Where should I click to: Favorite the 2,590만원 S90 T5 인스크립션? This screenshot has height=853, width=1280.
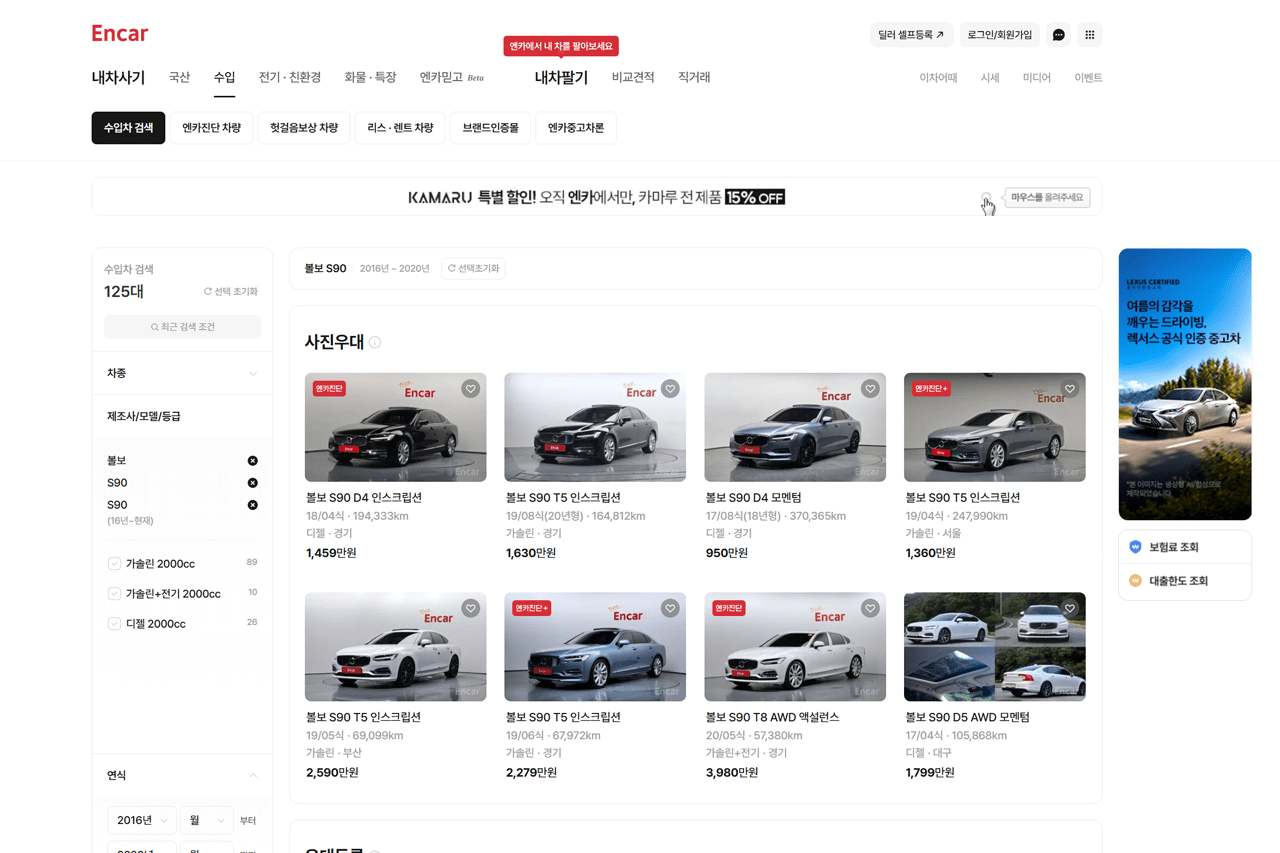coord(470,608)
